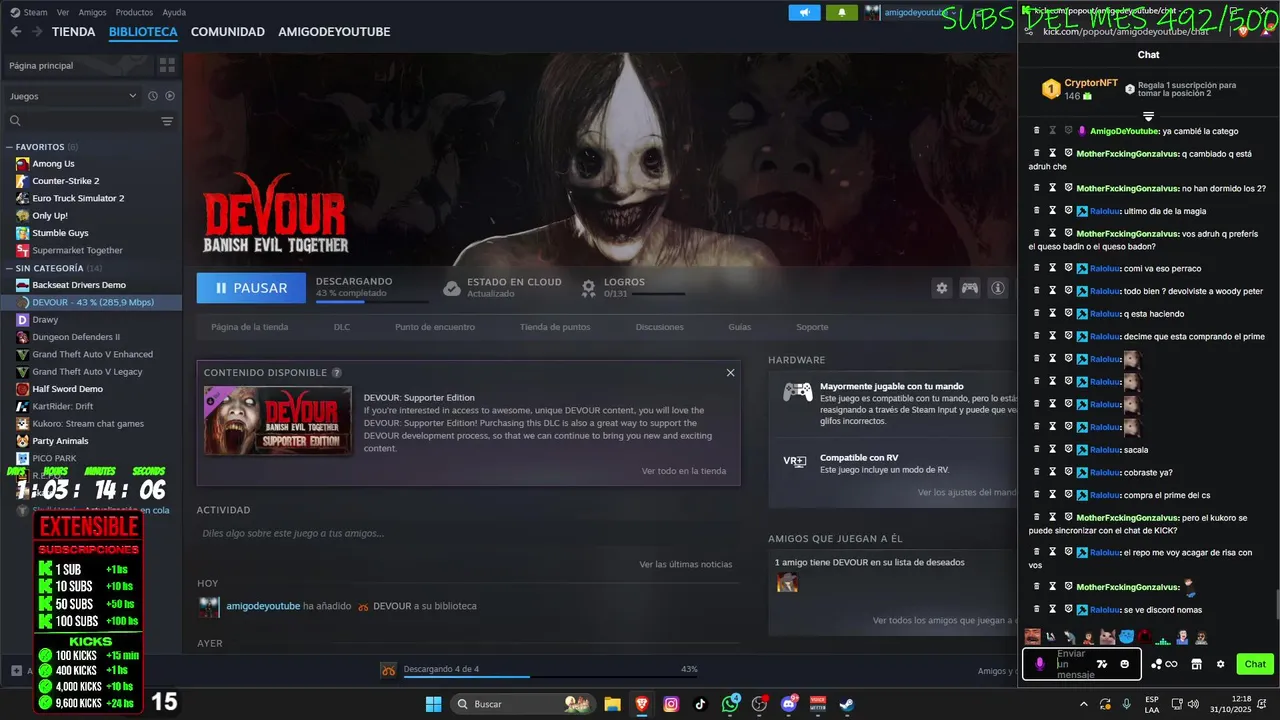This screenshot has height=720, width=1280.
Task: Click Ver todo en la tienda
Action: 684,471
